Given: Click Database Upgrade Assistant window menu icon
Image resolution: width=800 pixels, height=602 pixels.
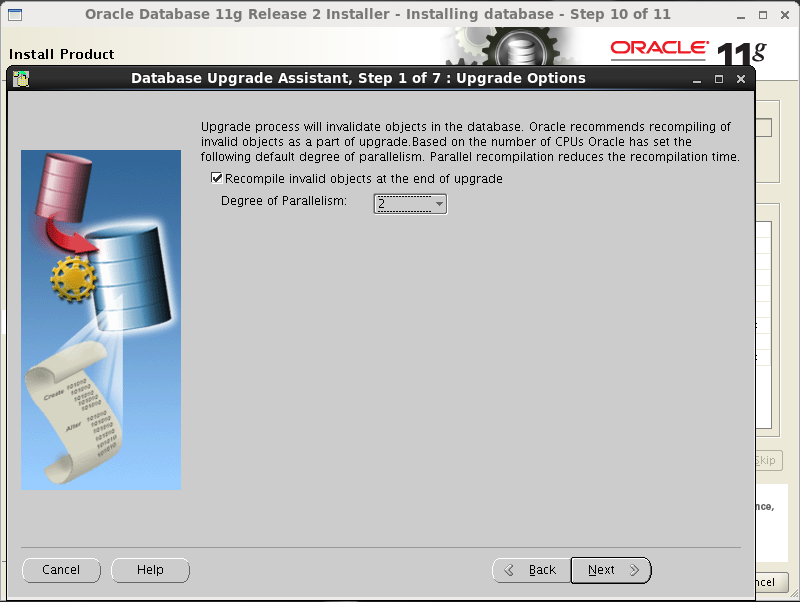Looking at the screenshot, I should (x=21, y=79).
